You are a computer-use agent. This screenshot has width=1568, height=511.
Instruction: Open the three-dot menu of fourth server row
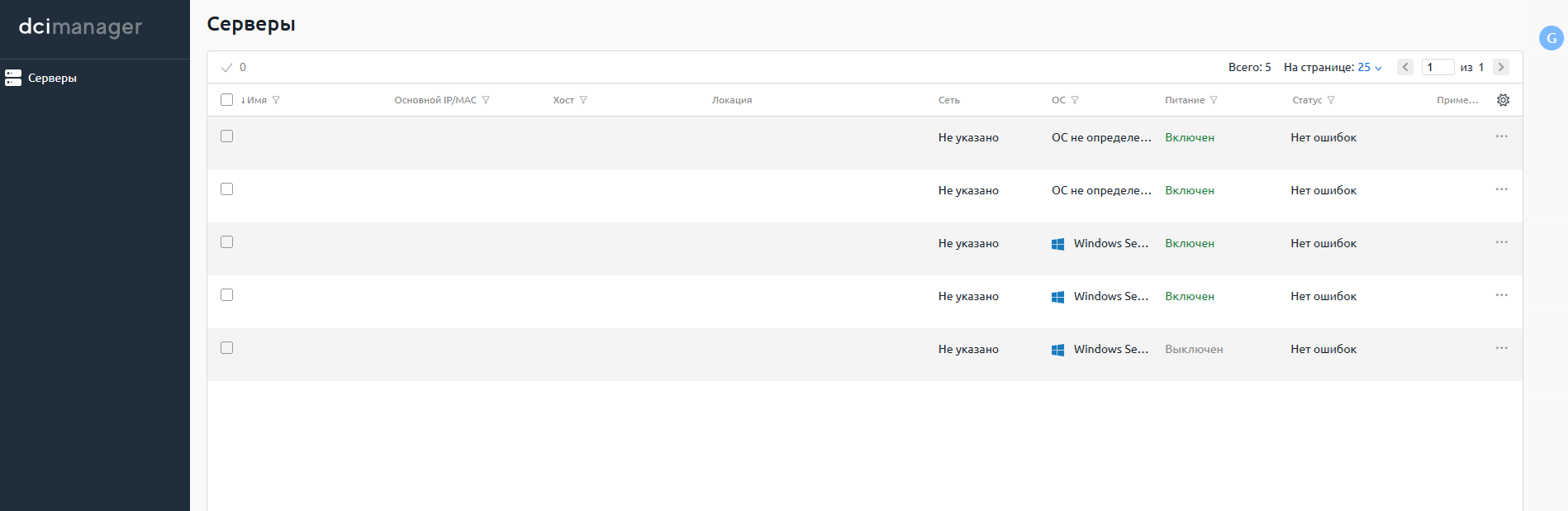[x=1501, y=295]
